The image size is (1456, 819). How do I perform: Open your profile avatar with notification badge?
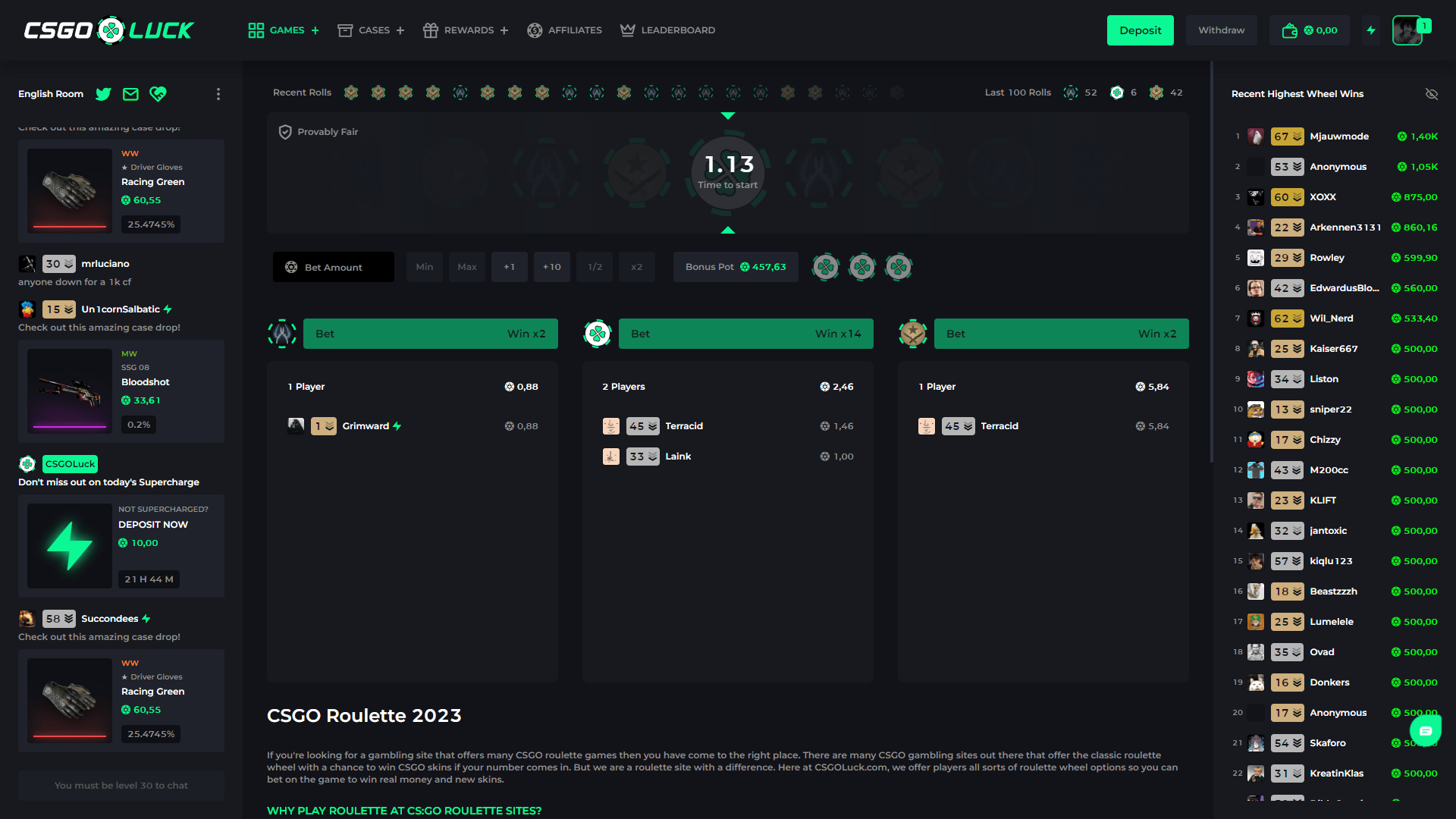(x=1408, y=30)
